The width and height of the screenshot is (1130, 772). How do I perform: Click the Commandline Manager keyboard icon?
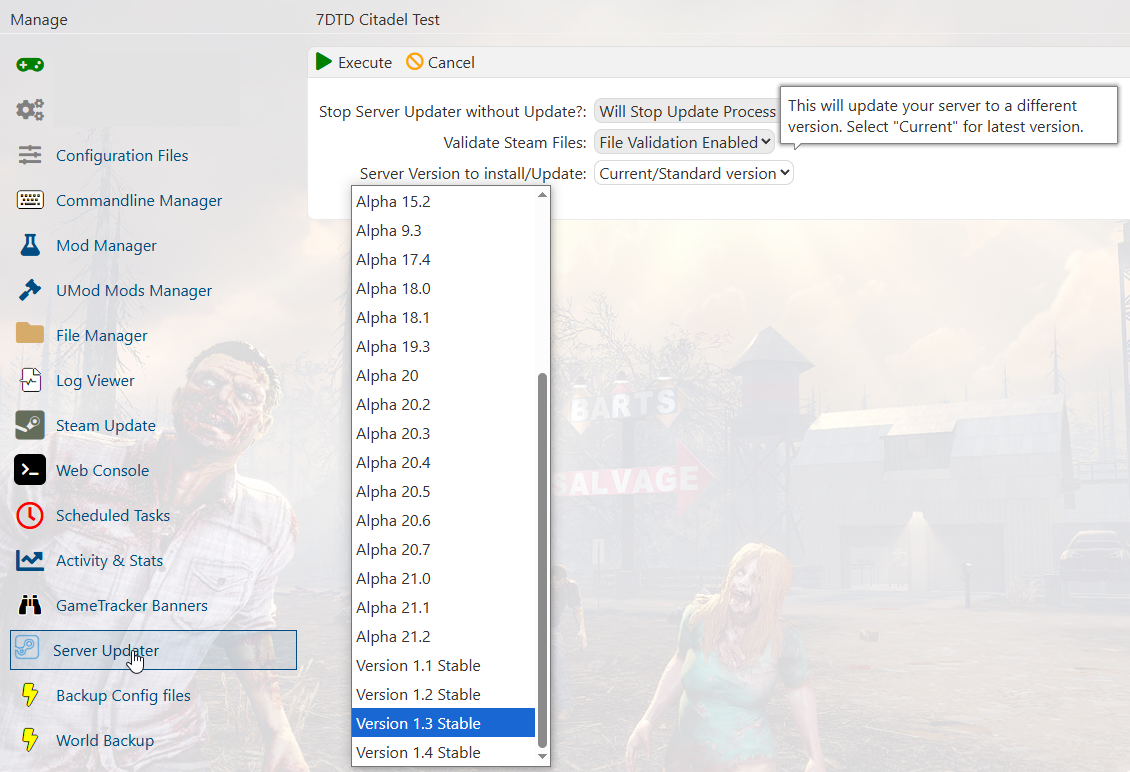(x=30, y=200)
